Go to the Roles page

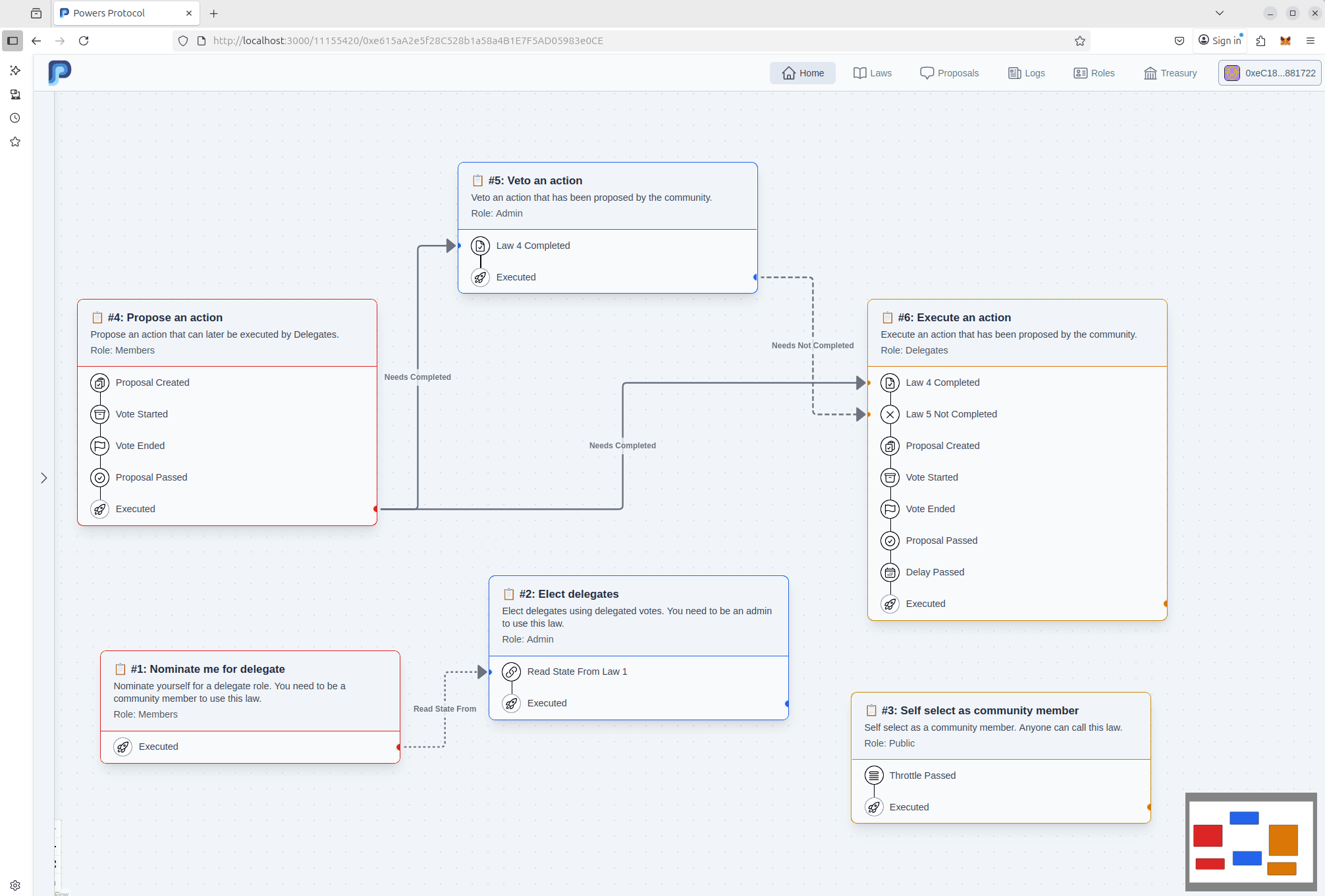1094,73
